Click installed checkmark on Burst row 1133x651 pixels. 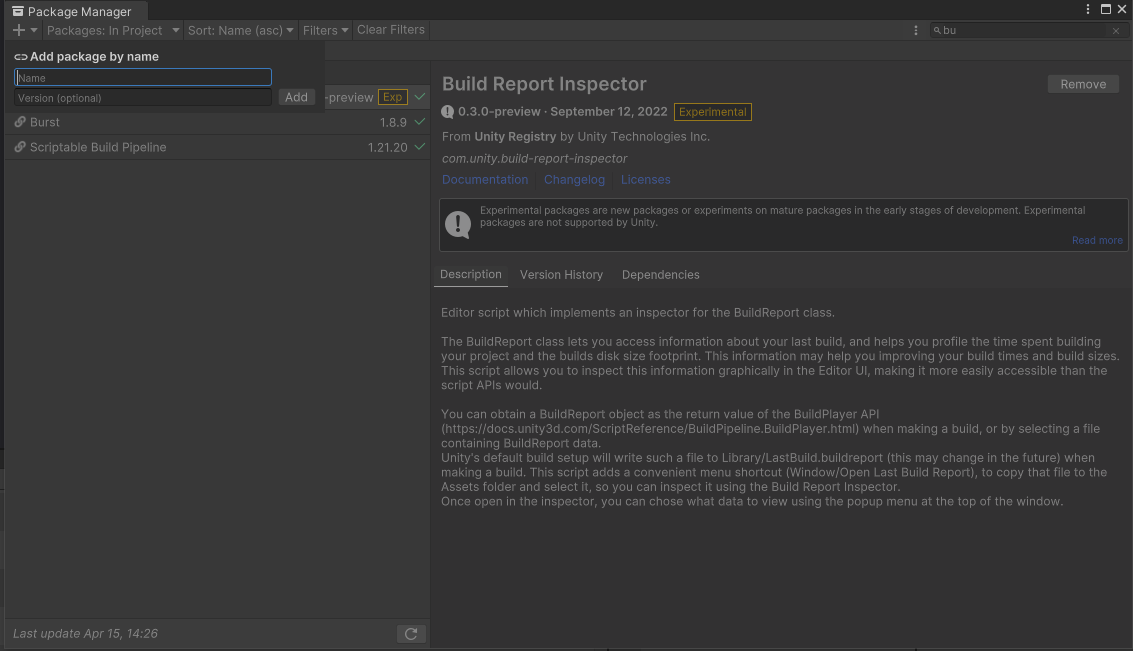420,121
